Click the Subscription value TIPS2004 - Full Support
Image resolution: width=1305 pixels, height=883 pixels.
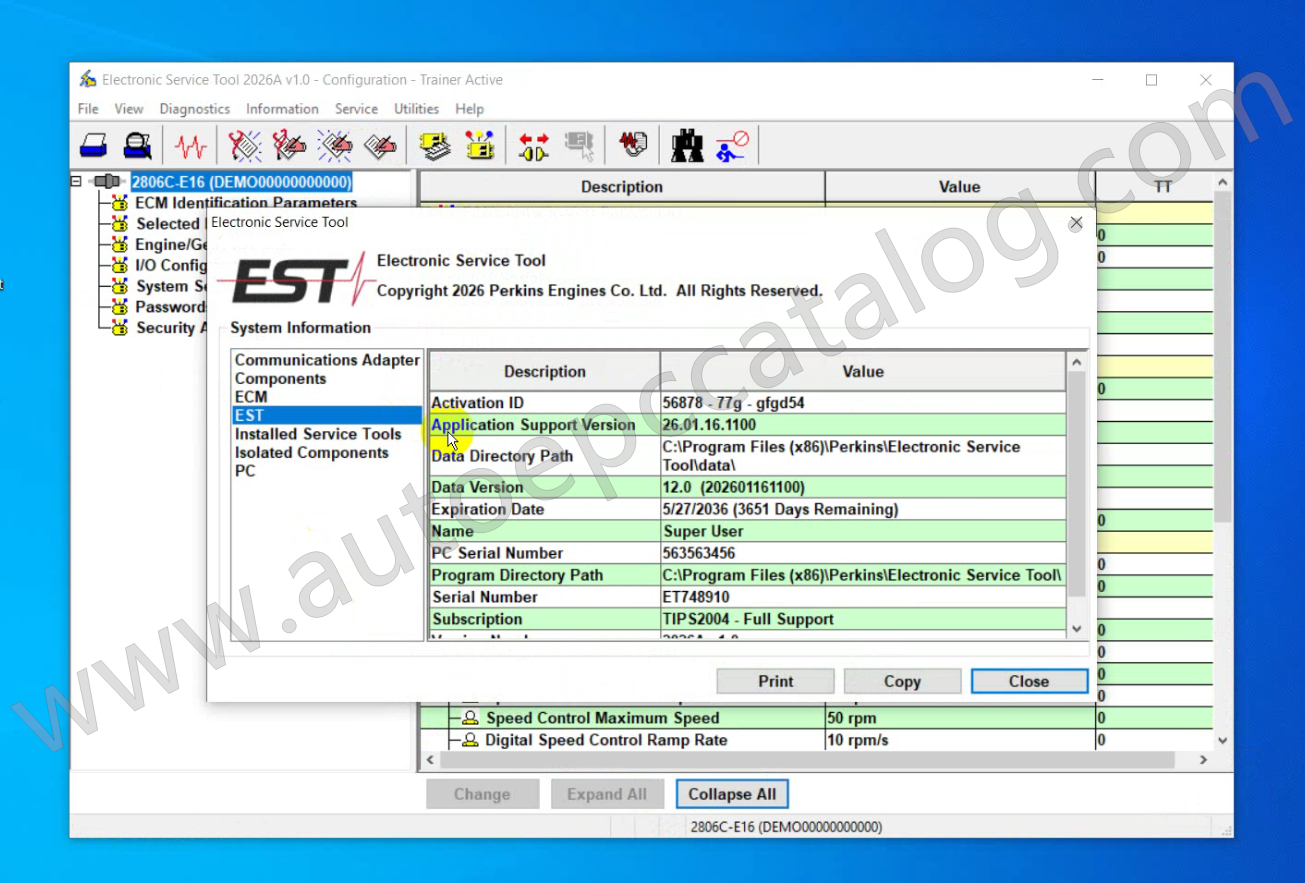click(x=748, y=619)
